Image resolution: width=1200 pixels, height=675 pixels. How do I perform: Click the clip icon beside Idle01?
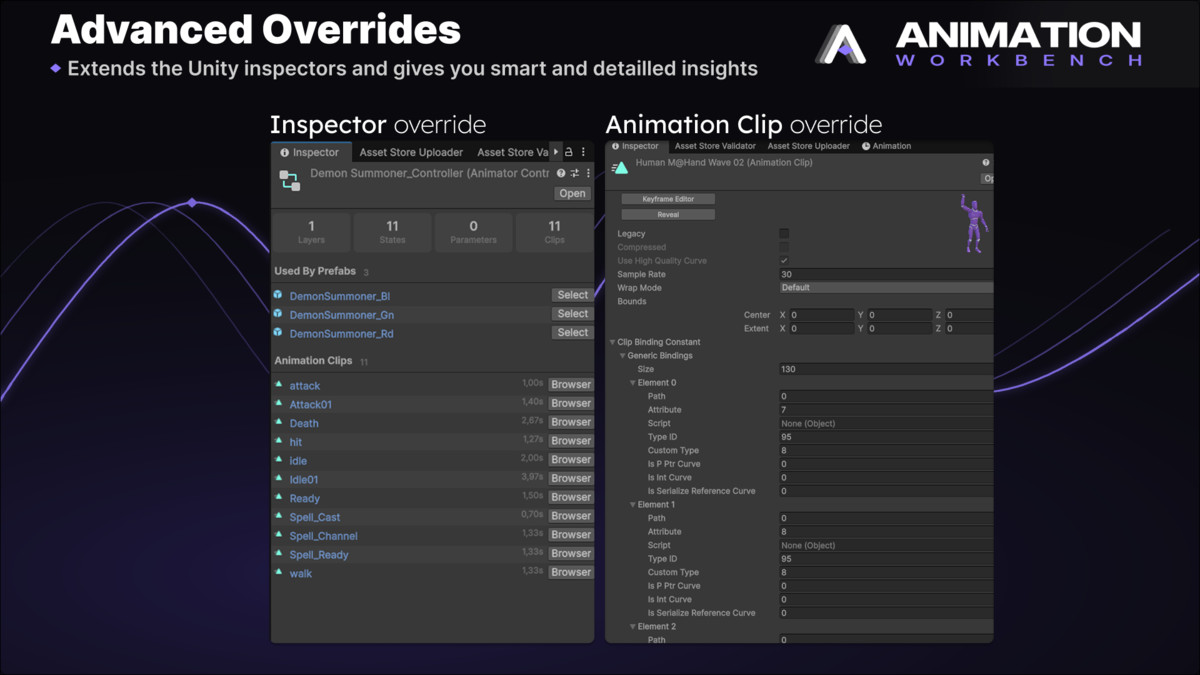[x=279, y=479]
